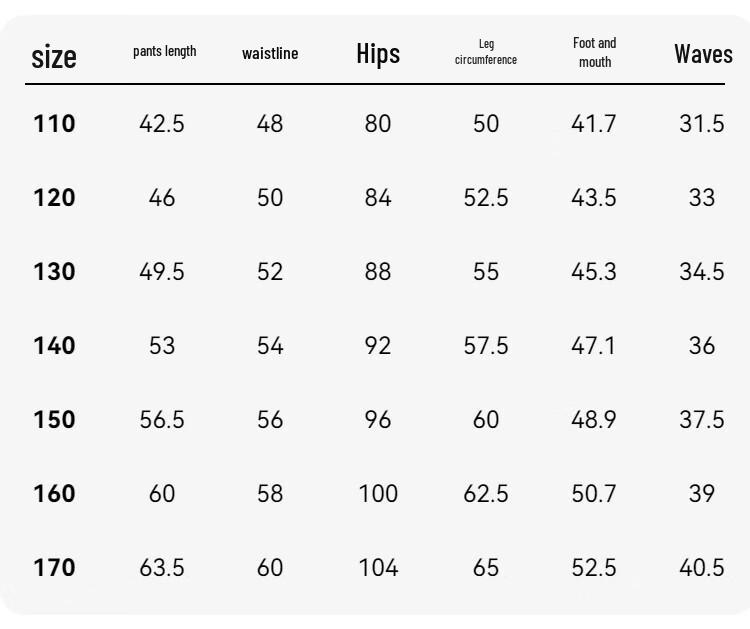Click the waistline column header

[270, 53]
